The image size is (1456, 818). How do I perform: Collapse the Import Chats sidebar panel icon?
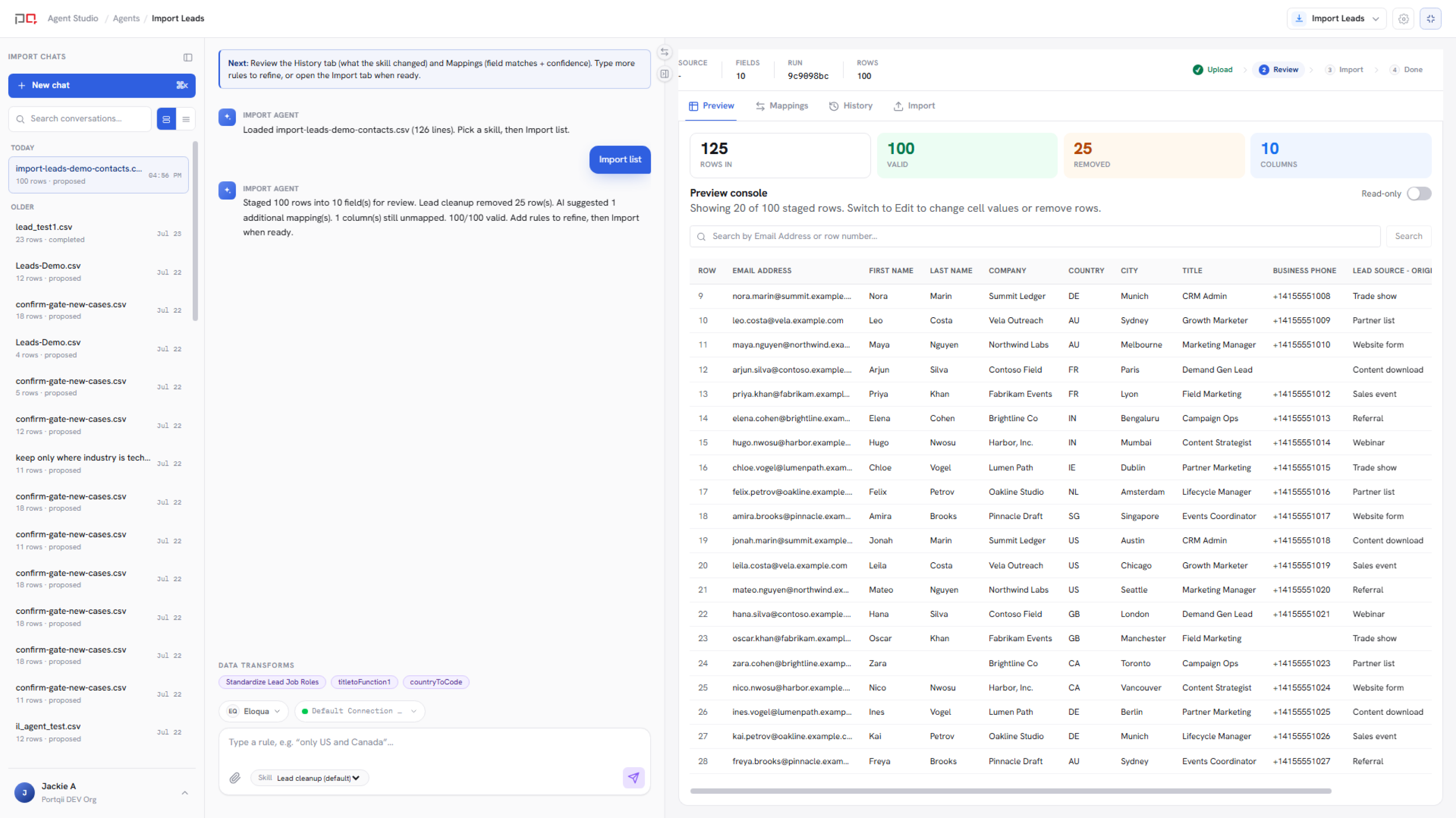tap(188, 57)
